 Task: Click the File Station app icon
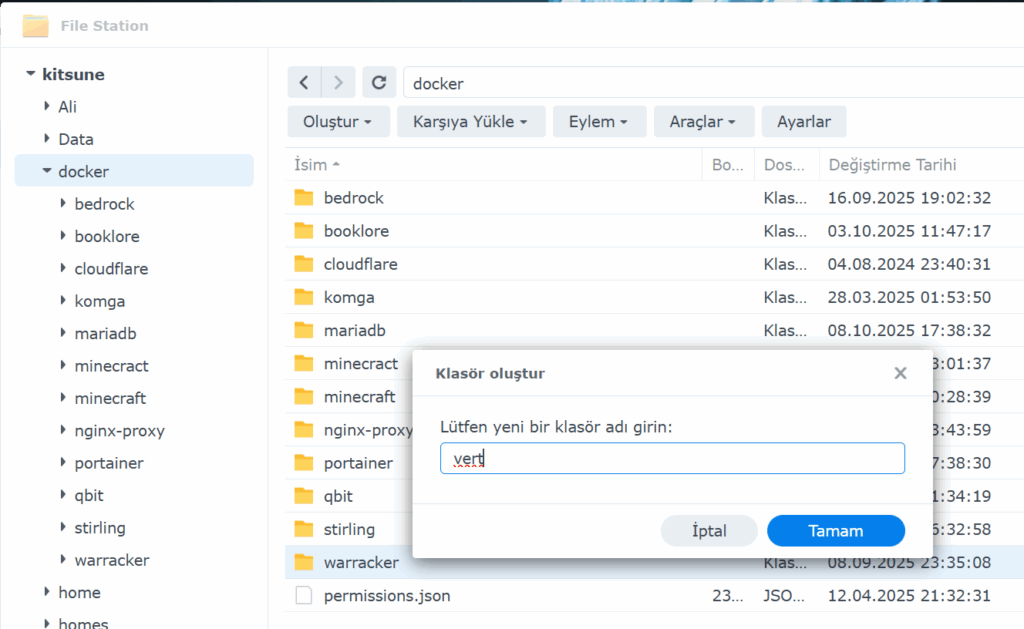[36, 26]
